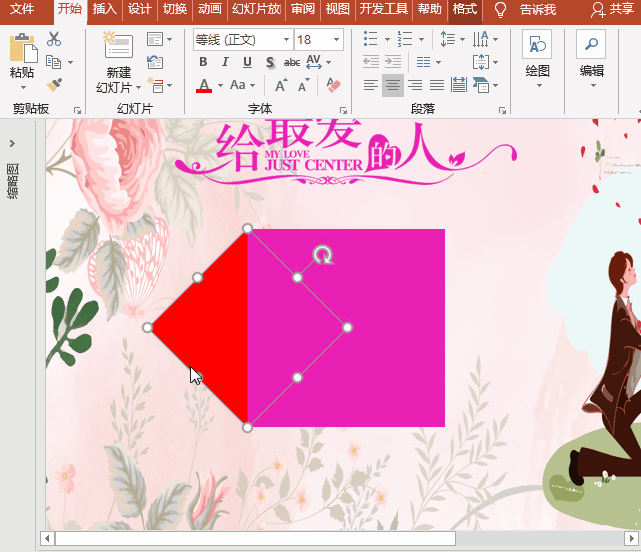Screen dimensions: 641x552
Task: Open Font 字体 dialog launcher
Action: pyautogui.click(x=343, y=110)
